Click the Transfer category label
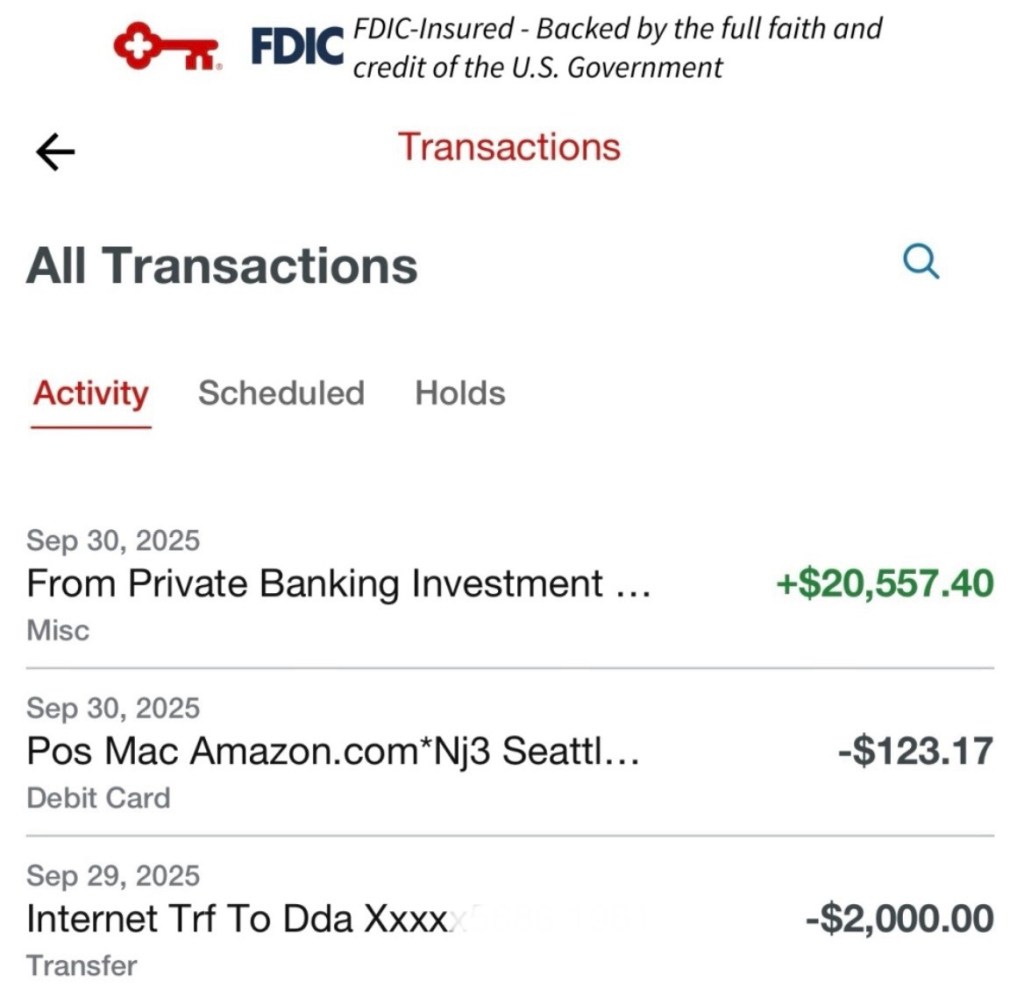This screenshot has width=1024, height=989. (x=81, y=966)
